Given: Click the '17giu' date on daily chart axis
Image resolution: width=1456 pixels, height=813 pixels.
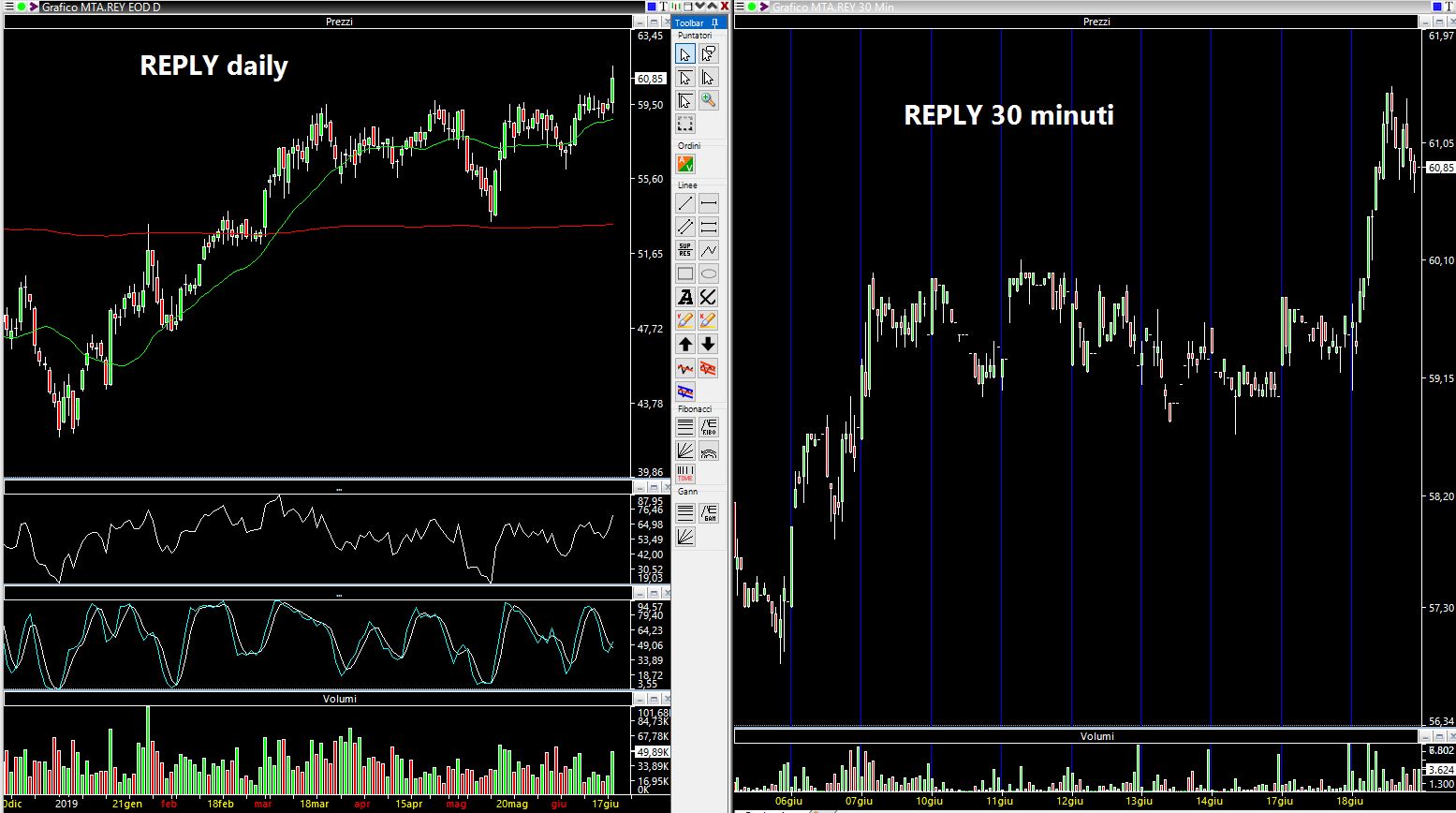Looking at the screenshot, I should pos(607,804).
